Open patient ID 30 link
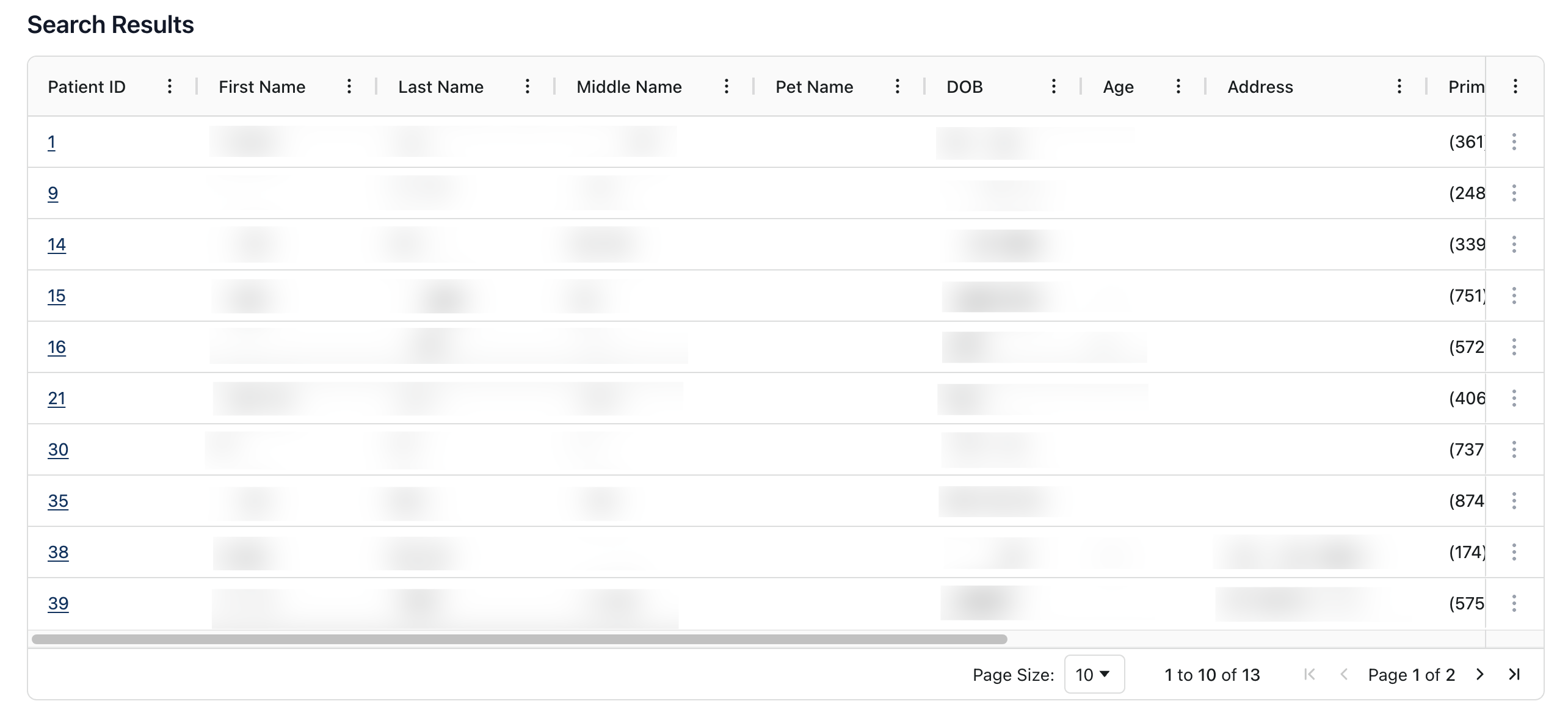This screenshot has height=726, width=1568. point(58,450)
